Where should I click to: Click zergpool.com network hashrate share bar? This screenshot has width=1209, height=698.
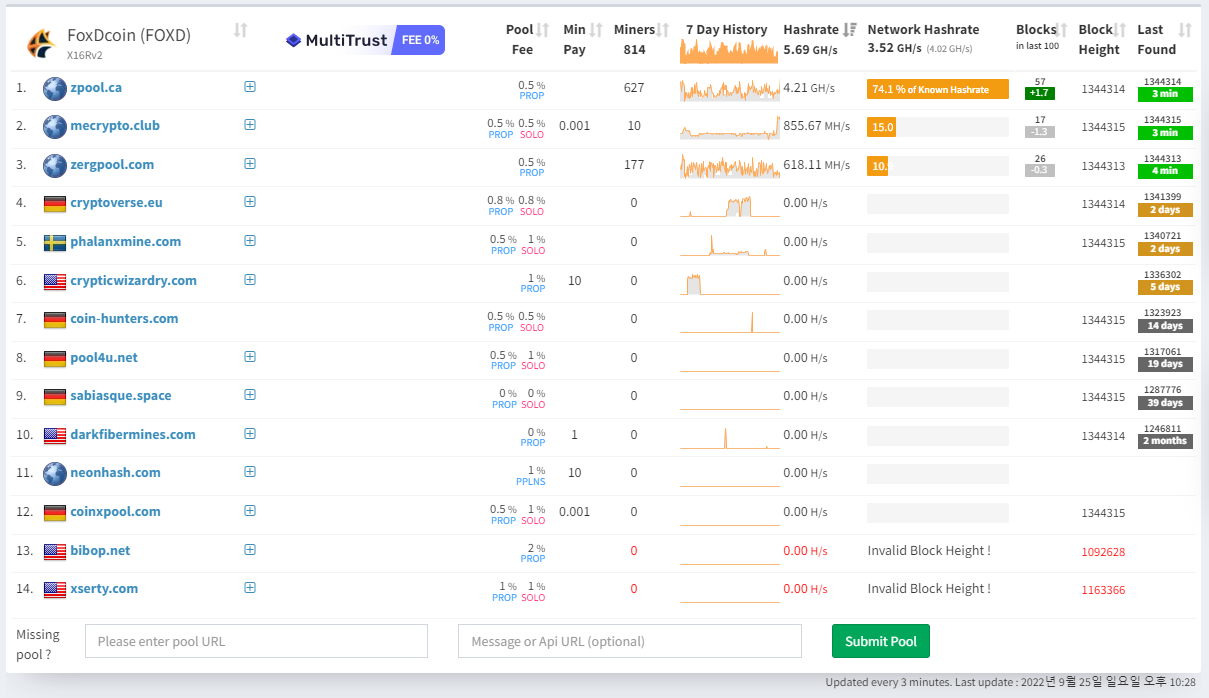tap(877, 166)
